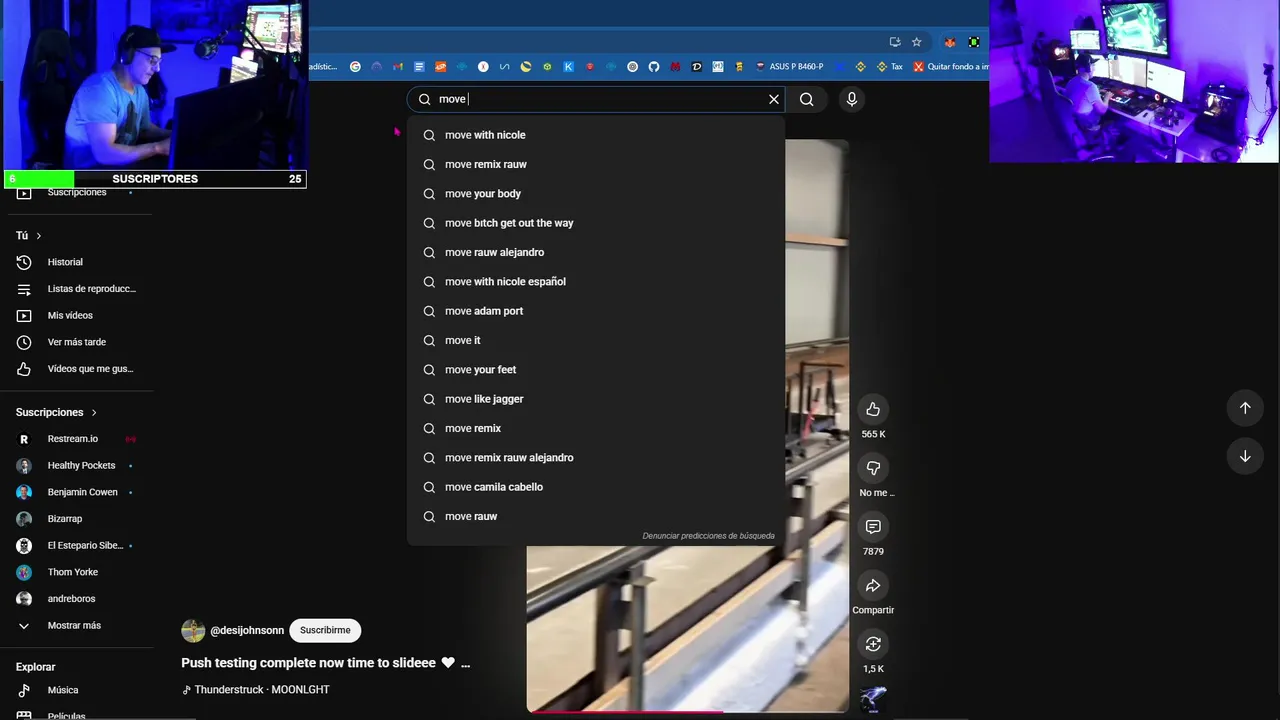Choose suggestion 'move remix rauw alejandro'
This screenshot has width=1280, height=720.
596,458
